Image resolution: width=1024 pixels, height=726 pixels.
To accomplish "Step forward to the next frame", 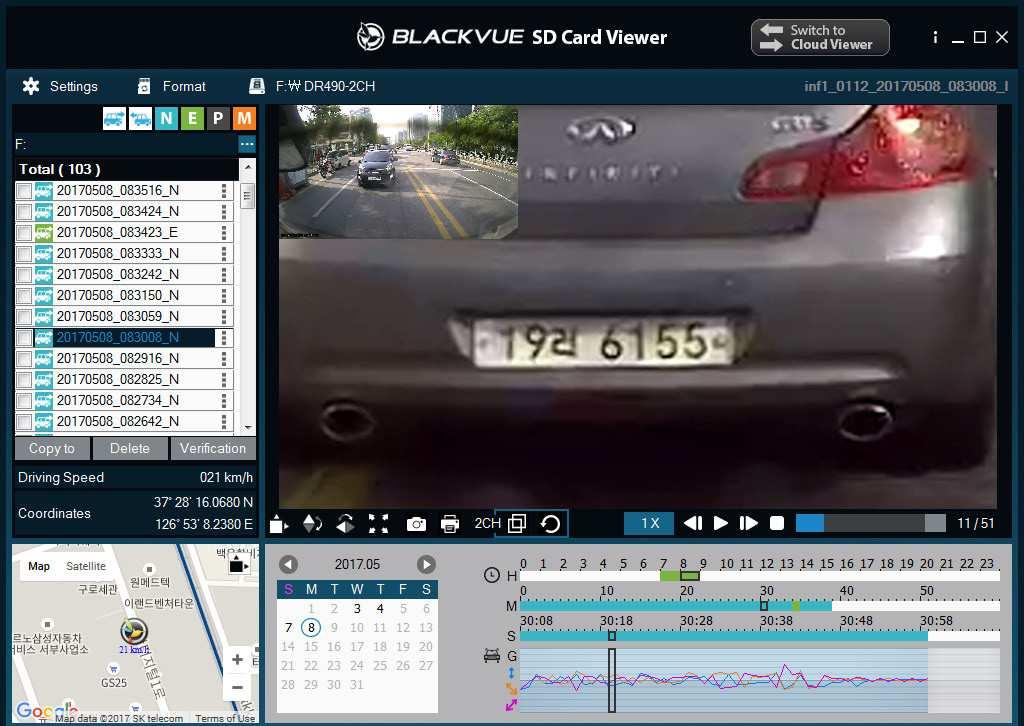I will [x=748, y=524].
